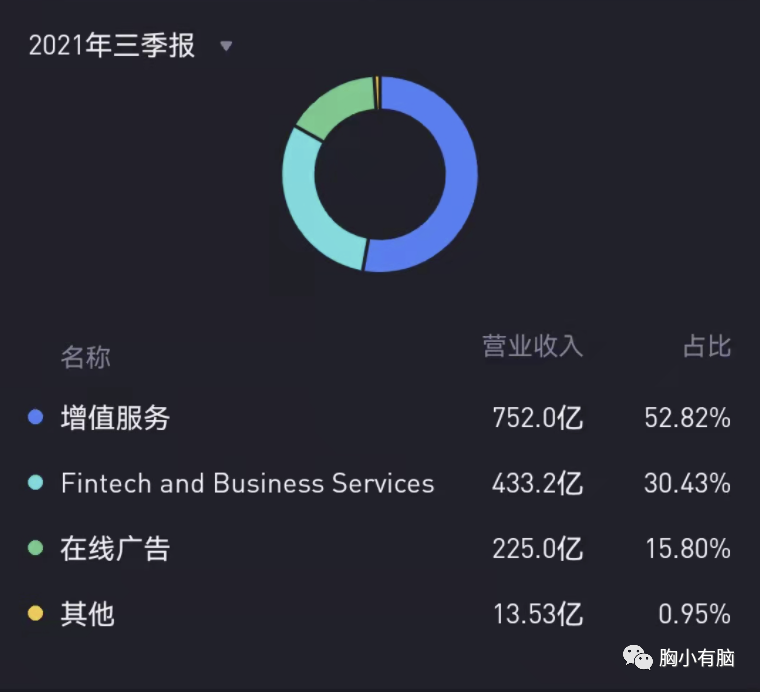
Task: Click the WeChat logo icon in the watermark
Action: [x=637, y=657]
